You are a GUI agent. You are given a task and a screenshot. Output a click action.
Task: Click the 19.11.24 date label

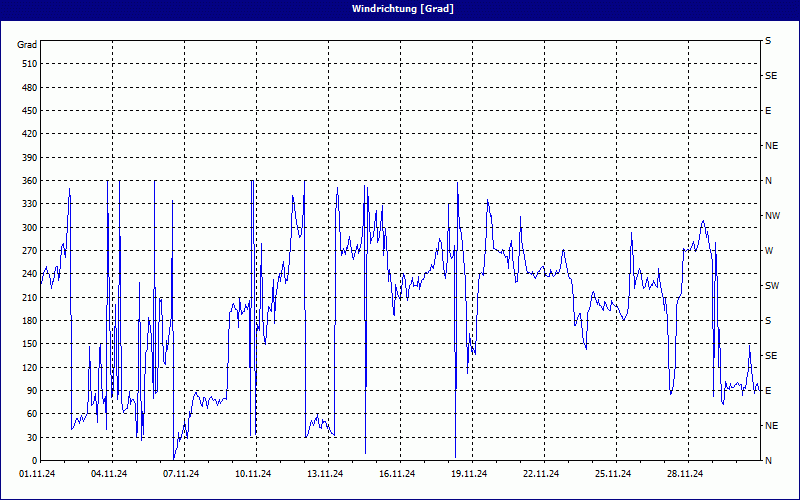point(469,474)
